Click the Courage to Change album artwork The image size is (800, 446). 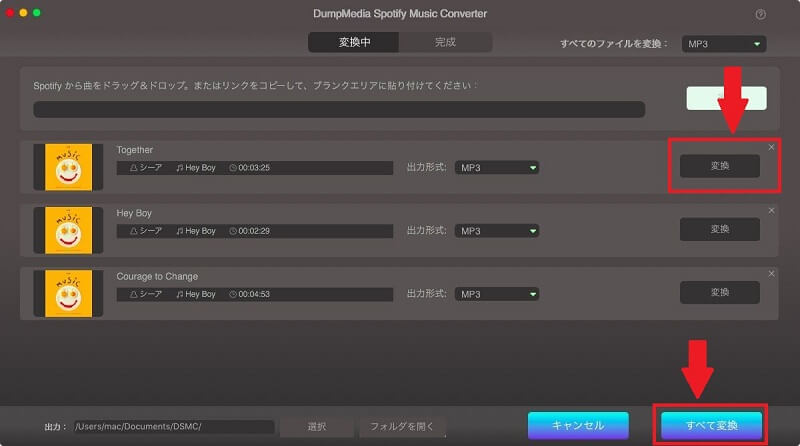tap(68, 293)
